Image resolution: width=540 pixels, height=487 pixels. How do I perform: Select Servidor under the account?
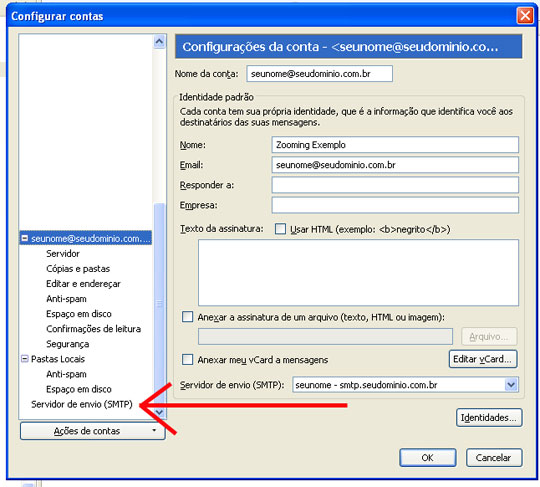63,253
